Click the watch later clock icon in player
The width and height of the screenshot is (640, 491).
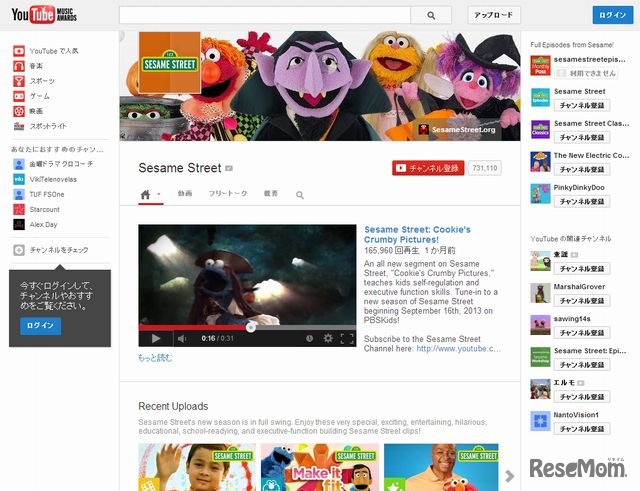[x=309, y=338]
